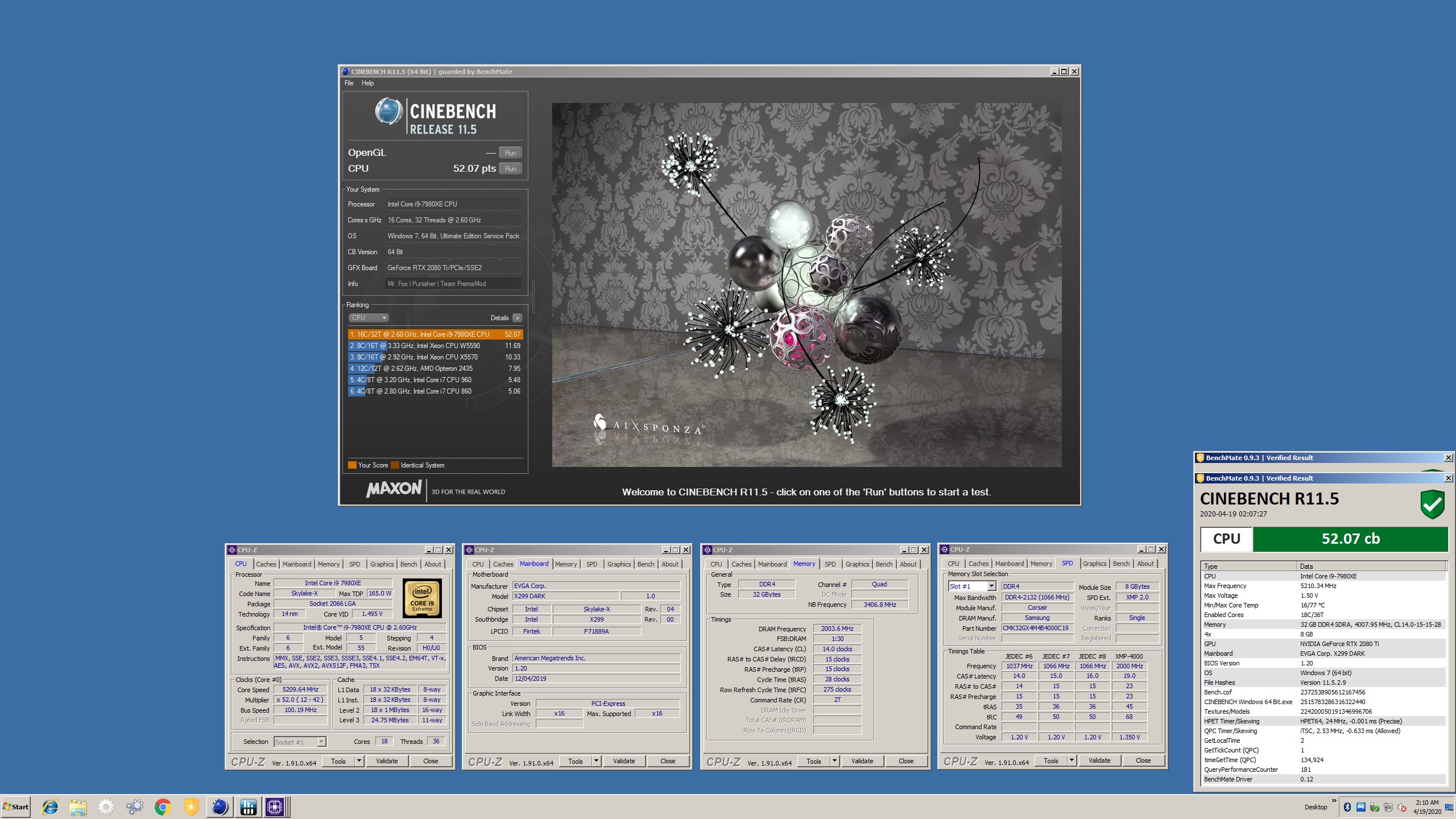This screenshot has height=819, width=1456.
Task: Click Validate in the CPU-Z Memory window
Action: 862,761
